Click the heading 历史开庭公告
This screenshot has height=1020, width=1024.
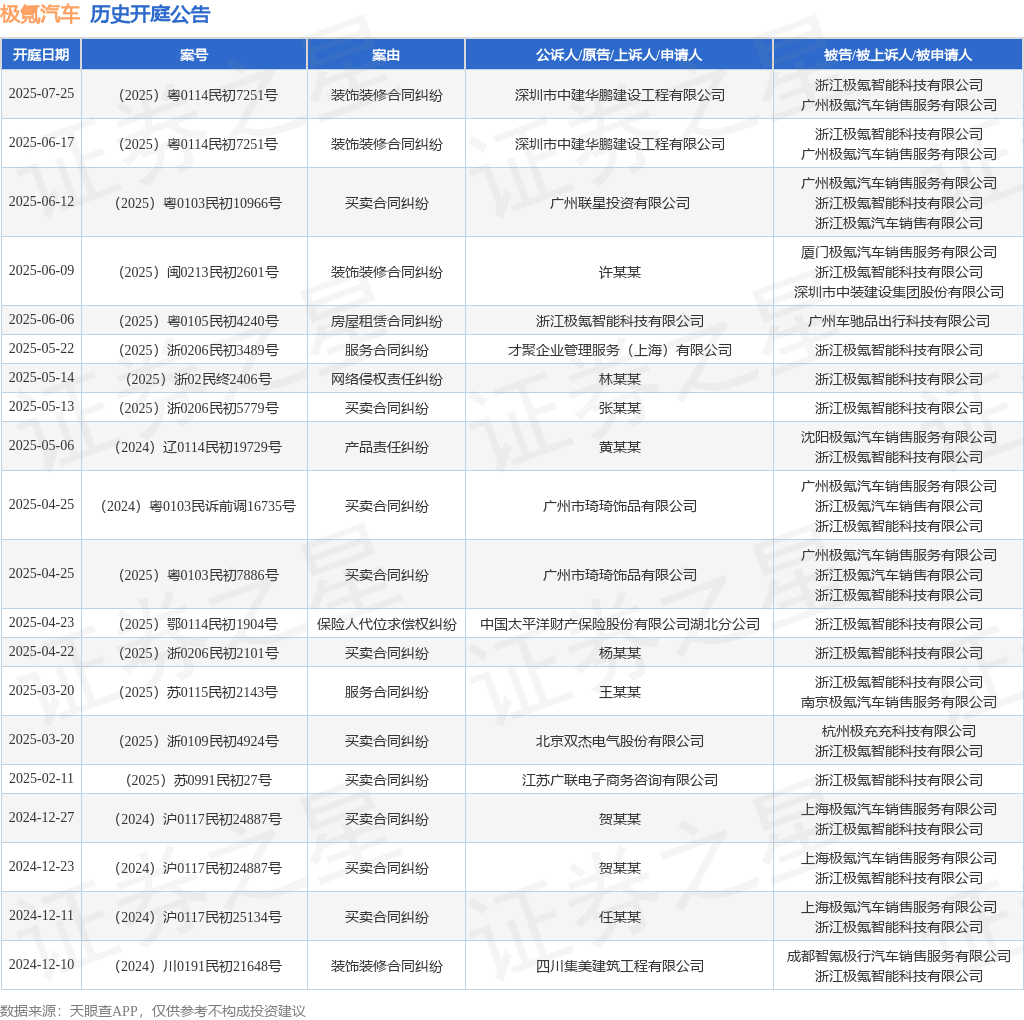point(150,14)
